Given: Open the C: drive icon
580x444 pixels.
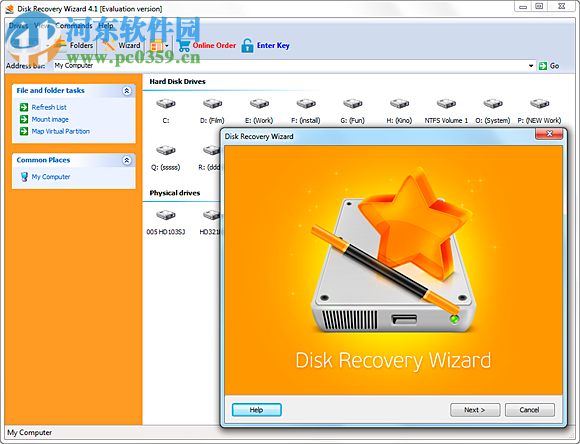Looking at the screenshot, I should pos(166,104).
